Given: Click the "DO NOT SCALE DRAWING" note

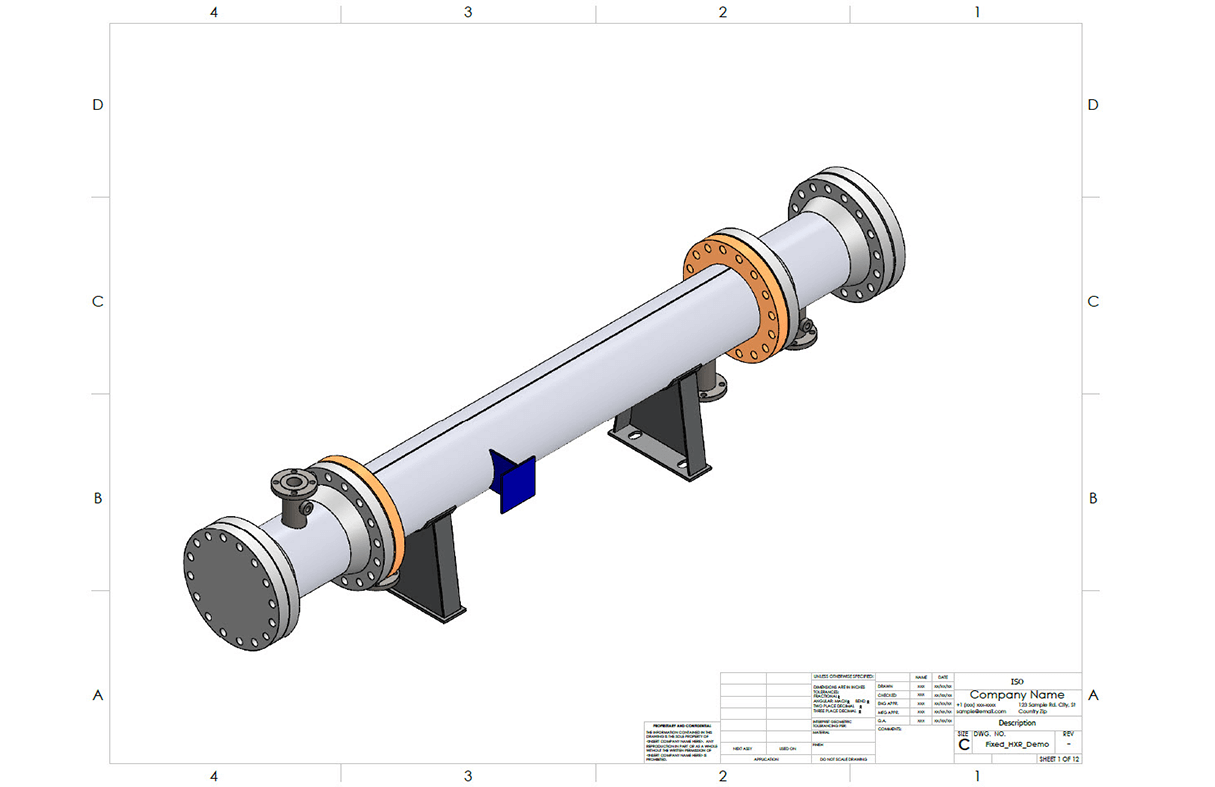Looking at the screenshot, I should click(x=843, y=759).
